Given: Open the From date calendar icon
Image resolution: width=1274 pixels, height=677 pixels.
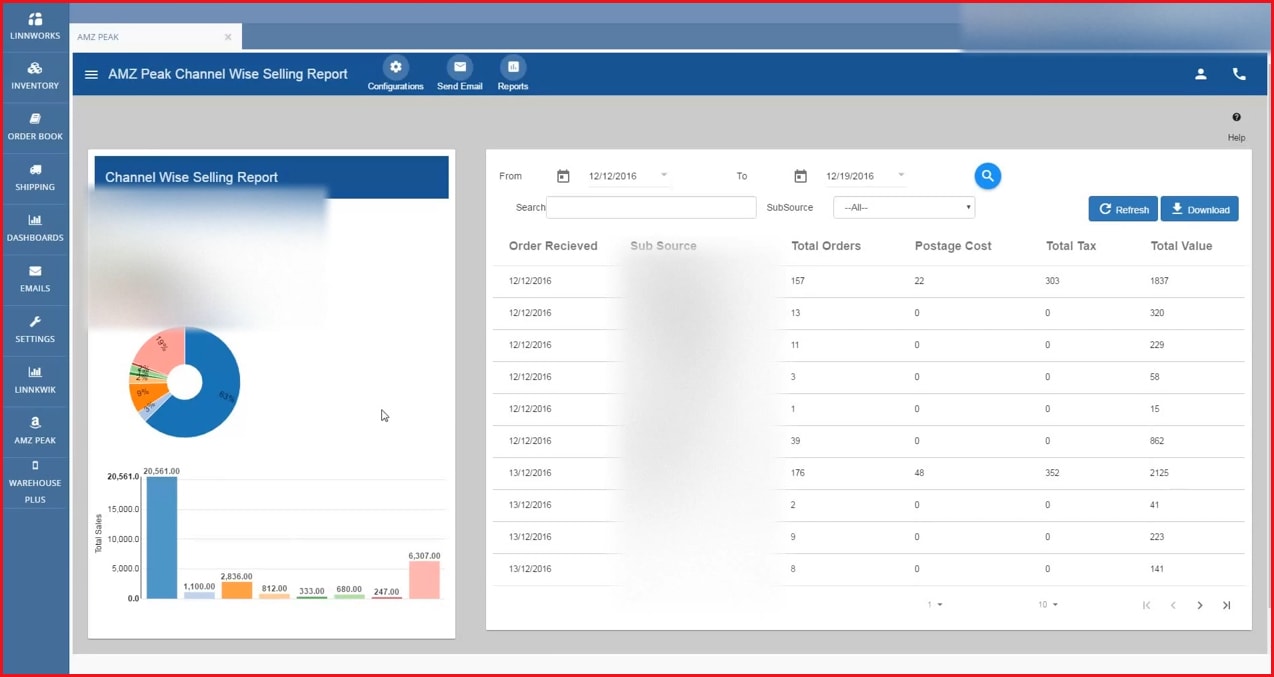Looking at the screenshot, I should tap(563, 176).
